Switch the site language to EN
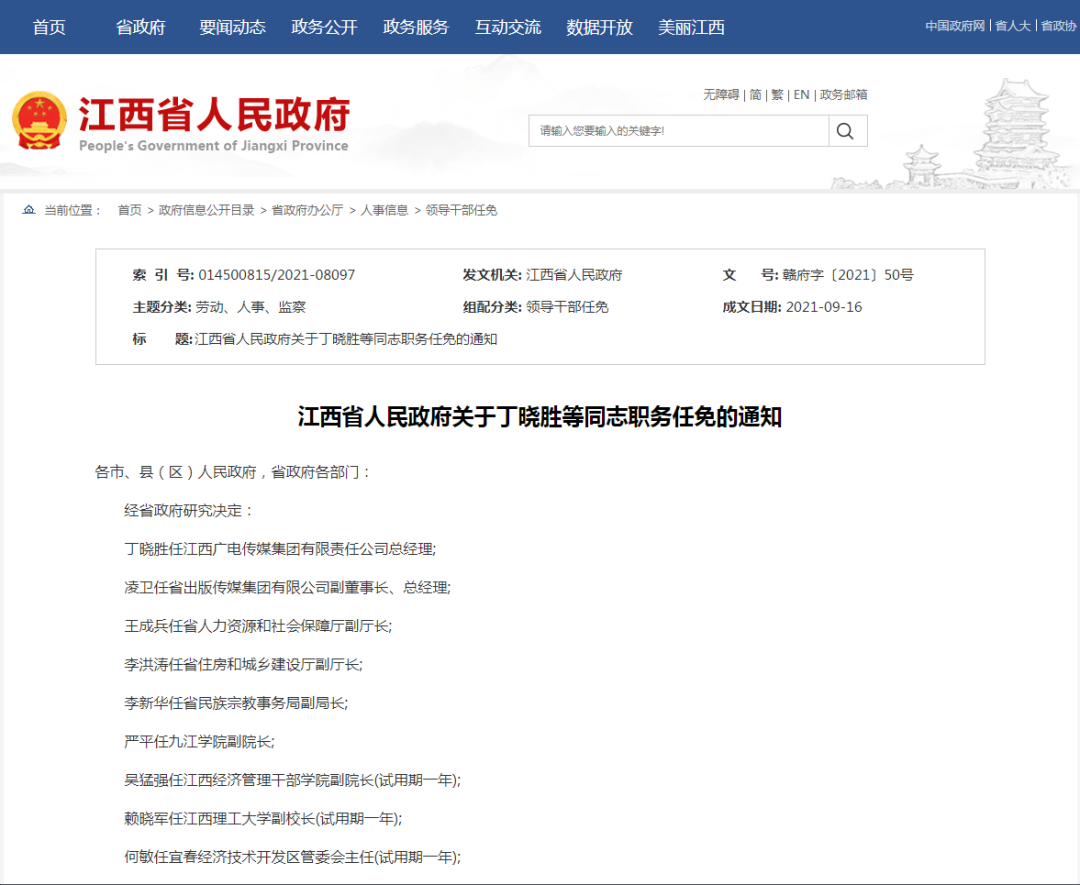The width and height of the screenshot is (1080, 885). 800,94
